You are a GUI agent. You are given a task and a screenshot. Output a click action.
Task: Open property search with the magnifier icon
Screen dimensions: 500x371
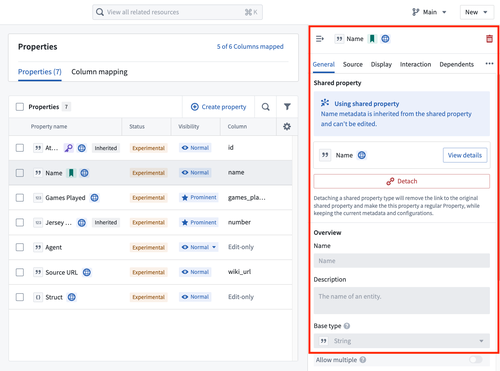tap(265, 107)
